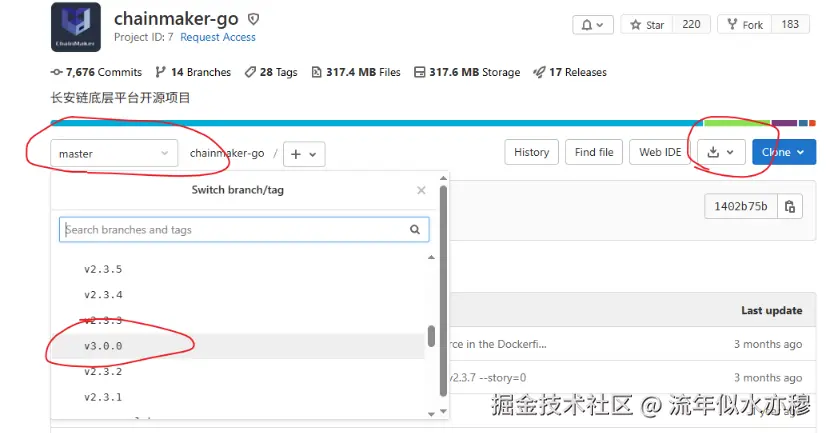Open 317.6 MB Storage link
The height and width of the screenshot is (433, 826).
point(467,72)
